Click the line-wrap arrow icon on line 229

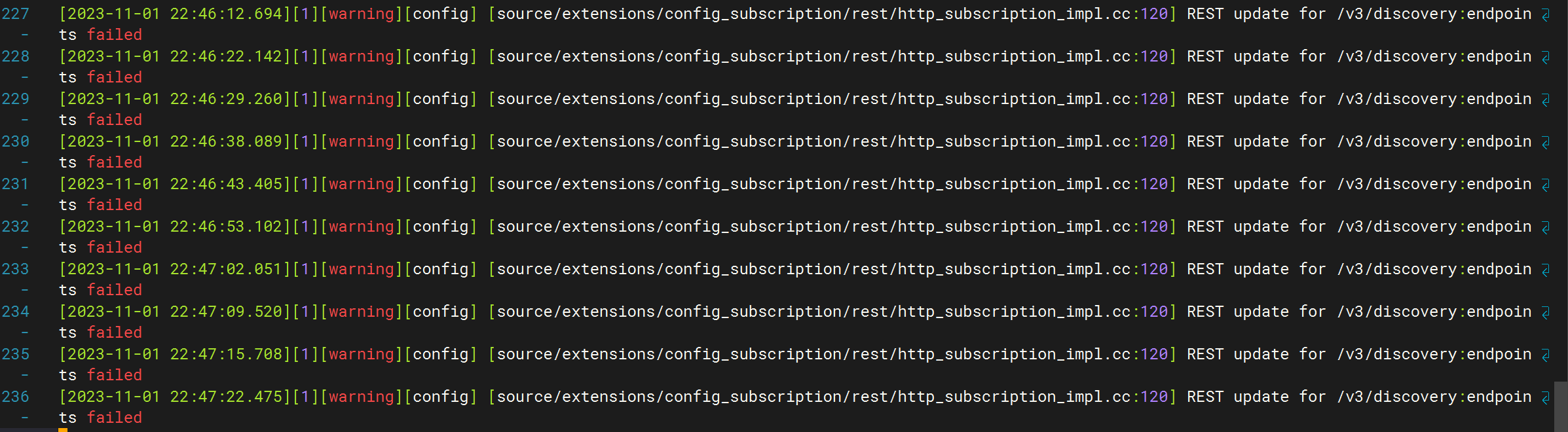tap(1546, 100)
